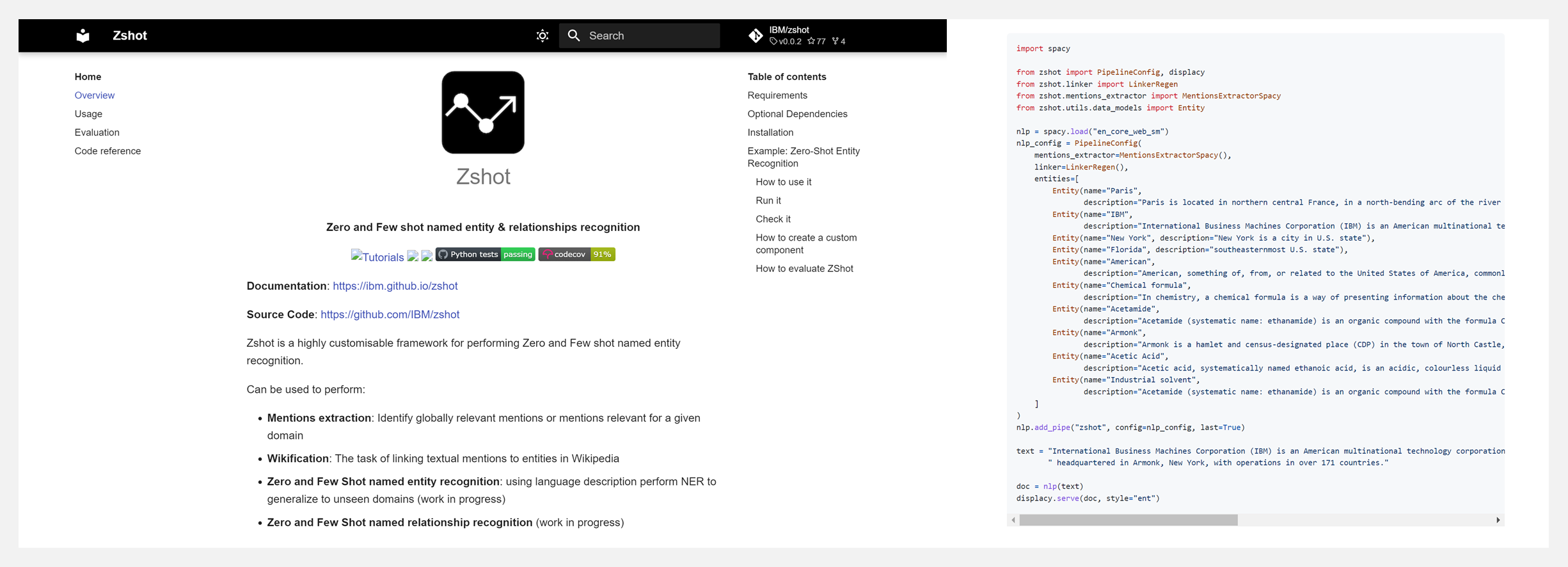
Task: Jump to How to use it
Action: (x=783, y=182)
